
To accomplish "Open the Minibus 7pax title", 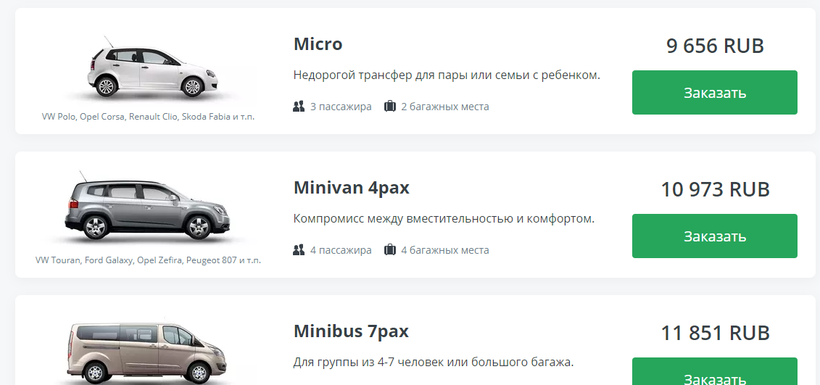I will pyautogui.click(x=351, y=332).
